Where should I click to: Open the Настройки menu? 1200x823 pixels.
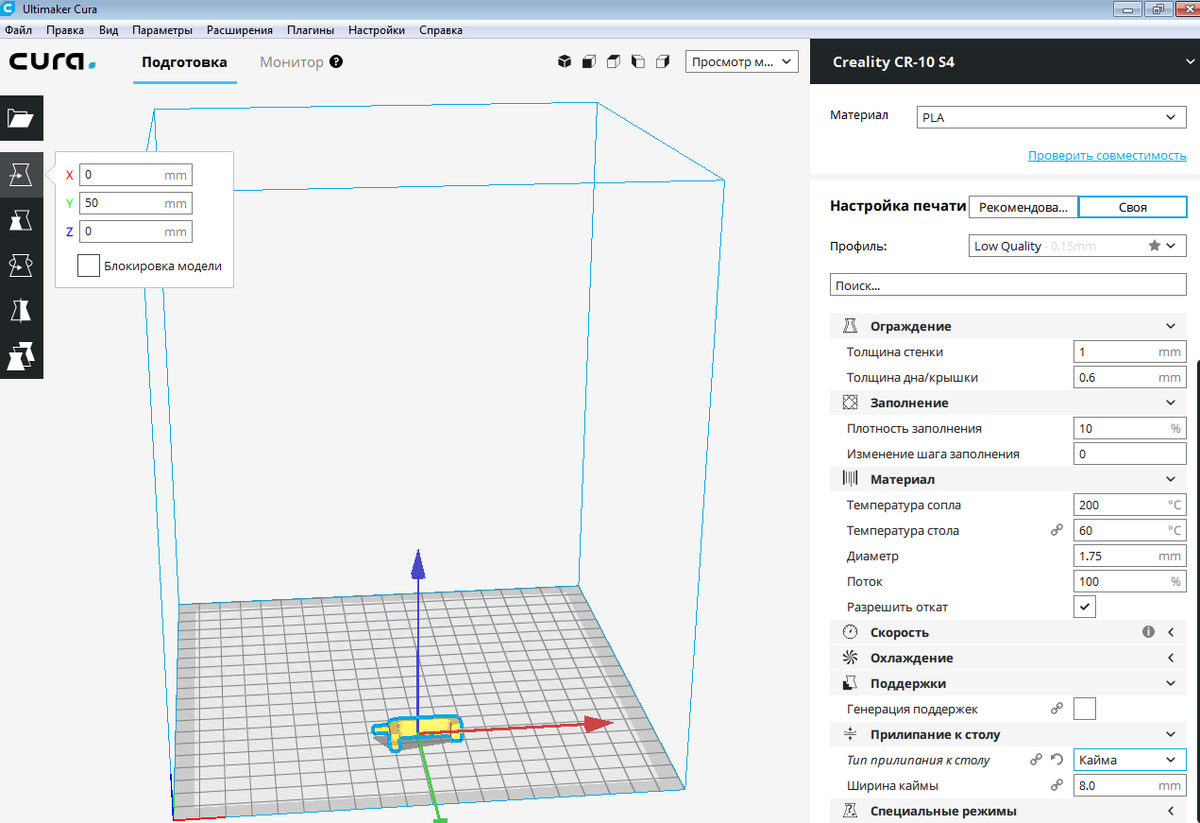click(376, 30)
